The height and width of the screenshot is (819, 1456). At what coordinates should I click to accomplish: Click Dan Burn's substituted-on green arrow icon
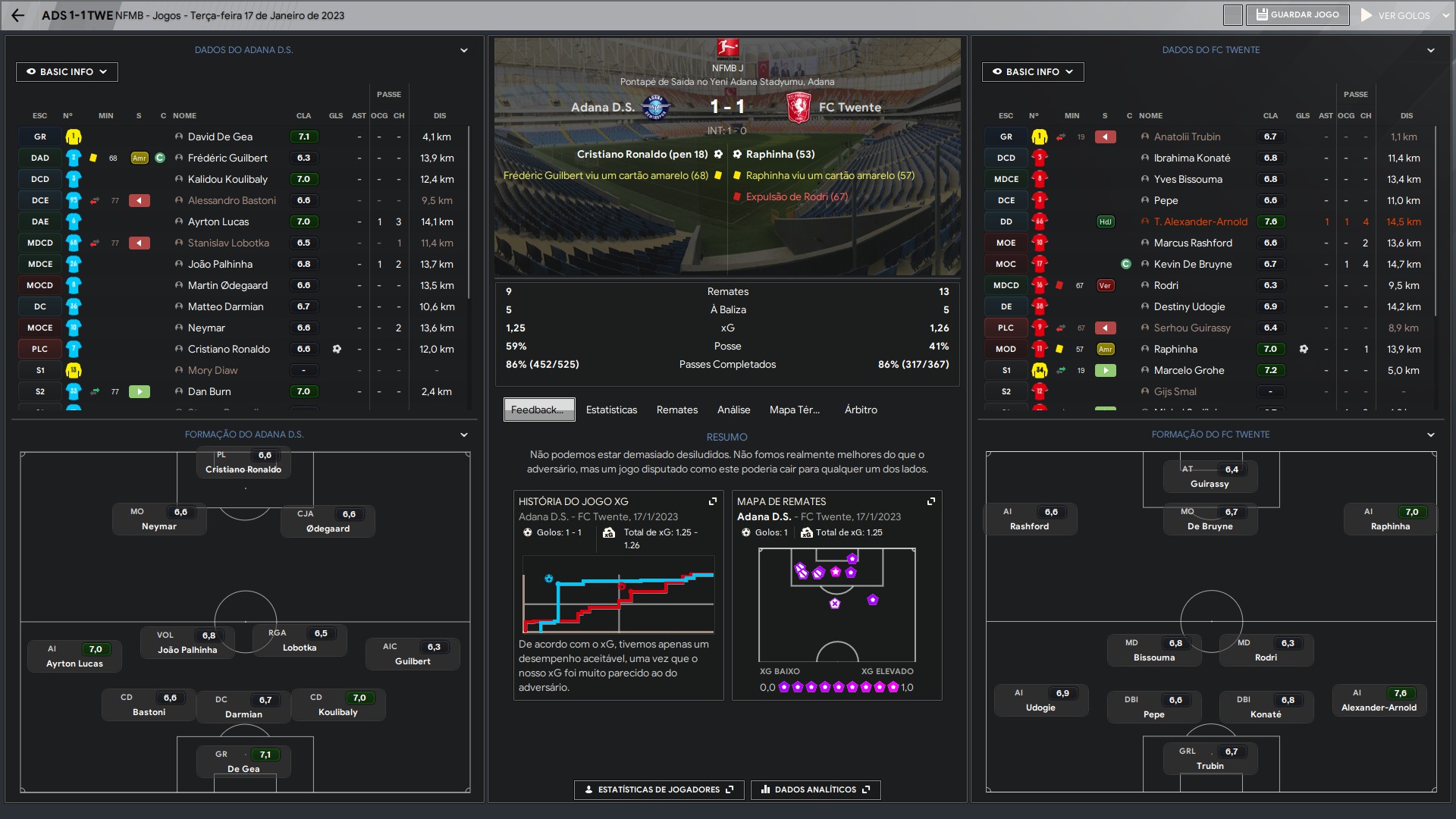point(140,392)
